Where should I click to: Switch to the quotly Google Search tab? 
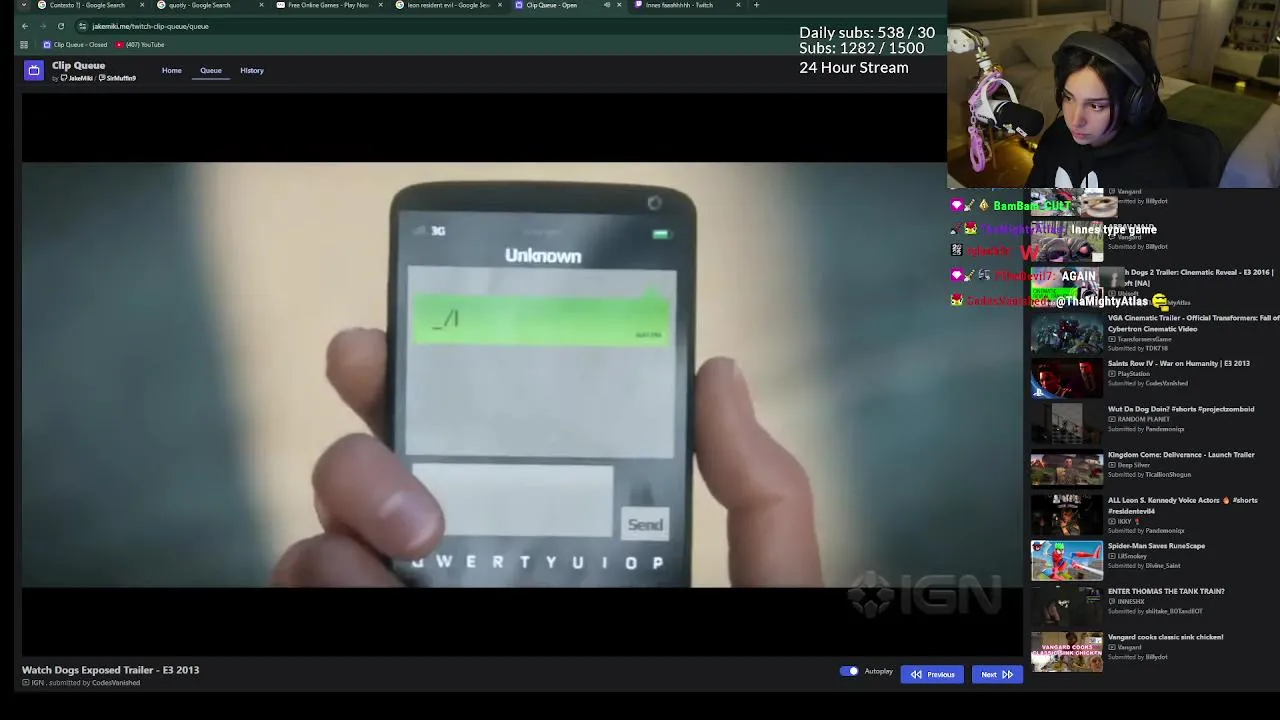[x=209, y=5]
